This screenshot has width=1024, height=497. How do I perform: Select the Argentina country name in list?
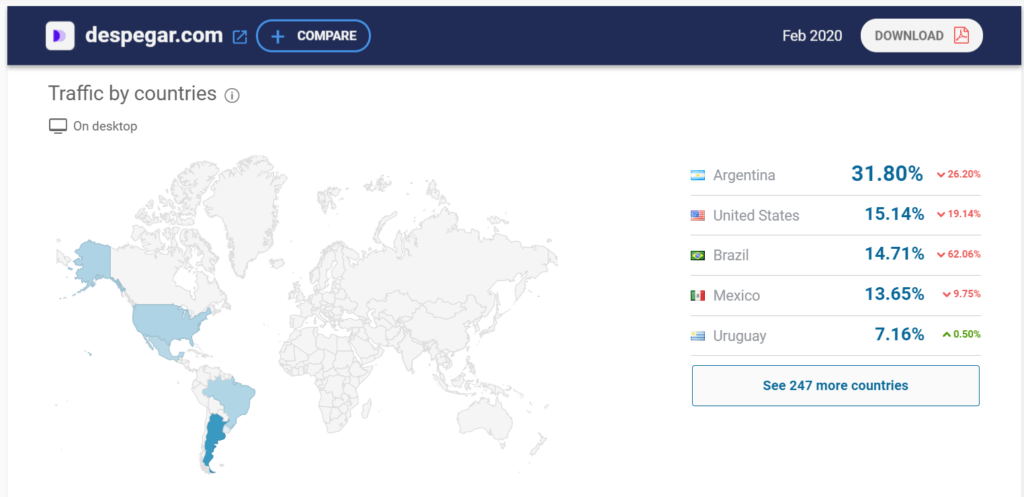coord(744,176)
